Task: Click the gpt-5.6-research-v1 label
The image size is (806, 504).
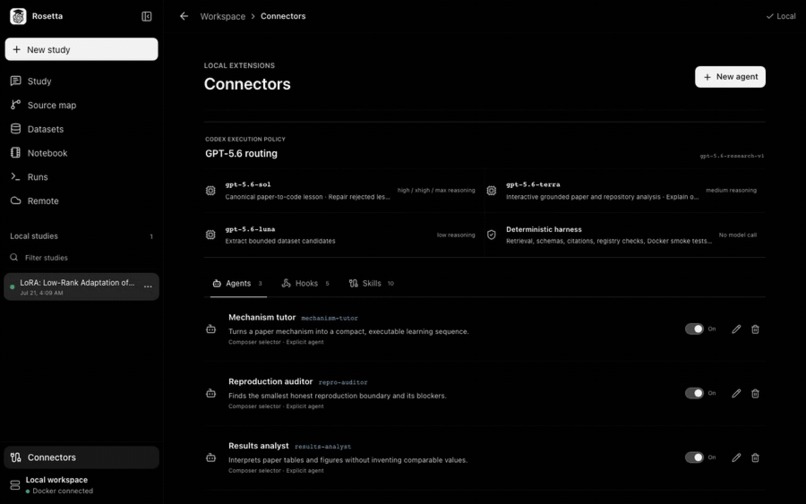Action: click(x=731, y=156)
